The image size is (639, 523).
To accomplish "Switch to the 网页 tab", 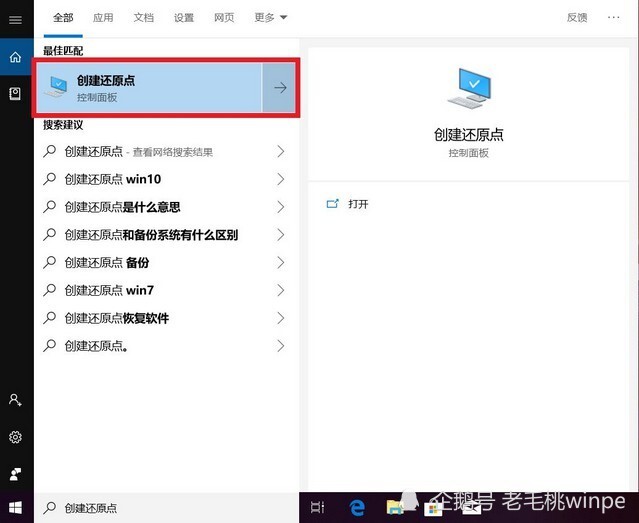I will click(x=224, y=18).
